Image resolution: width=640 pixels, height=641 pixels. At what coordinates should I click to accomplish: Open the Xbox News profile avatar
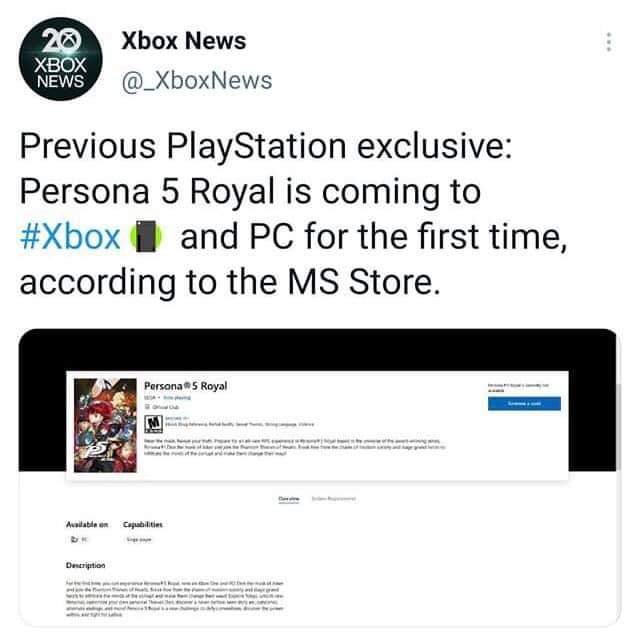point(60,59)
